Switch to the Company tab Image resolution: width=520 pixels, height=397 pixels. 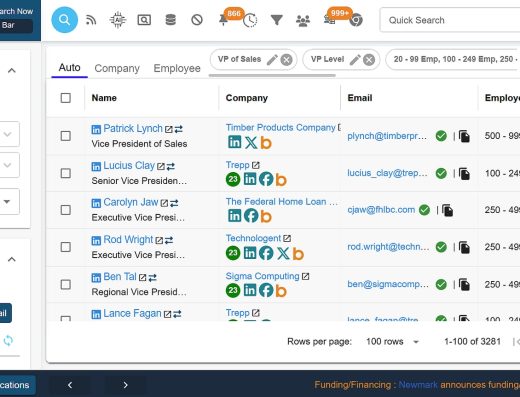pyautogui.click(x=117, y=68)
